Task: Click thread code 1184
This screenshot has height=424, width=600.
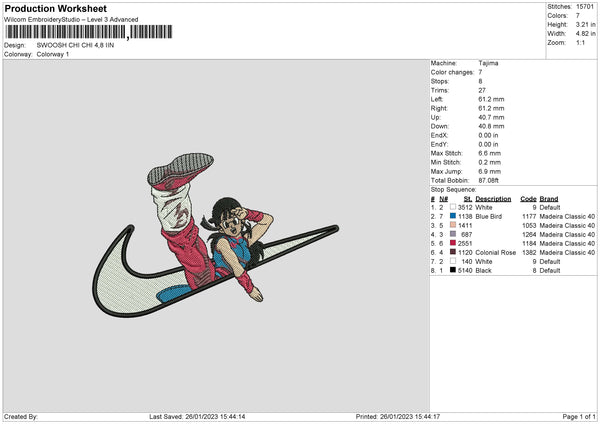Action: tap(529, 243)
